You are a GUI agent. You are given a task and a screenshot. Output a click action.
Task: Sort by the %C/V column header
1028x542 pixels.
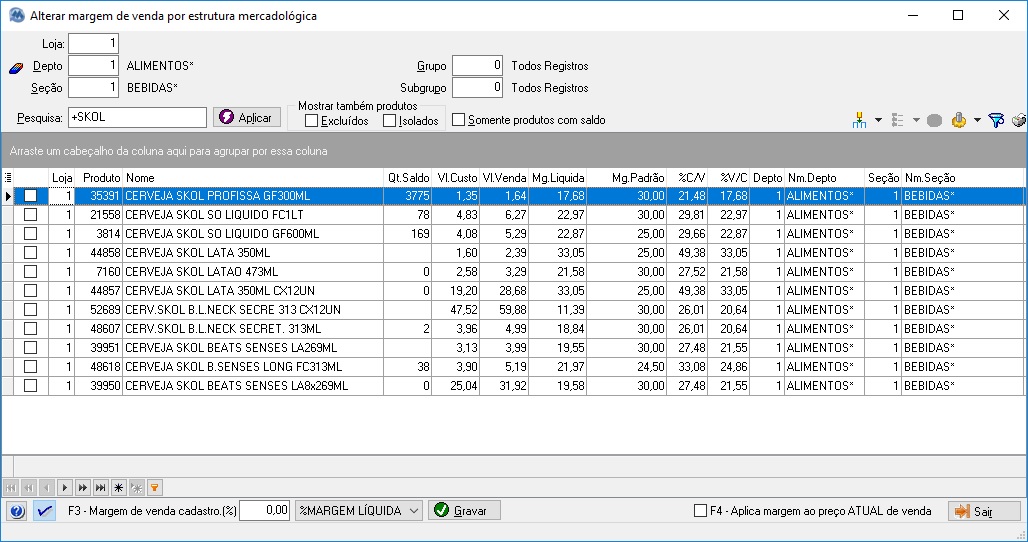tap(687, 178)
